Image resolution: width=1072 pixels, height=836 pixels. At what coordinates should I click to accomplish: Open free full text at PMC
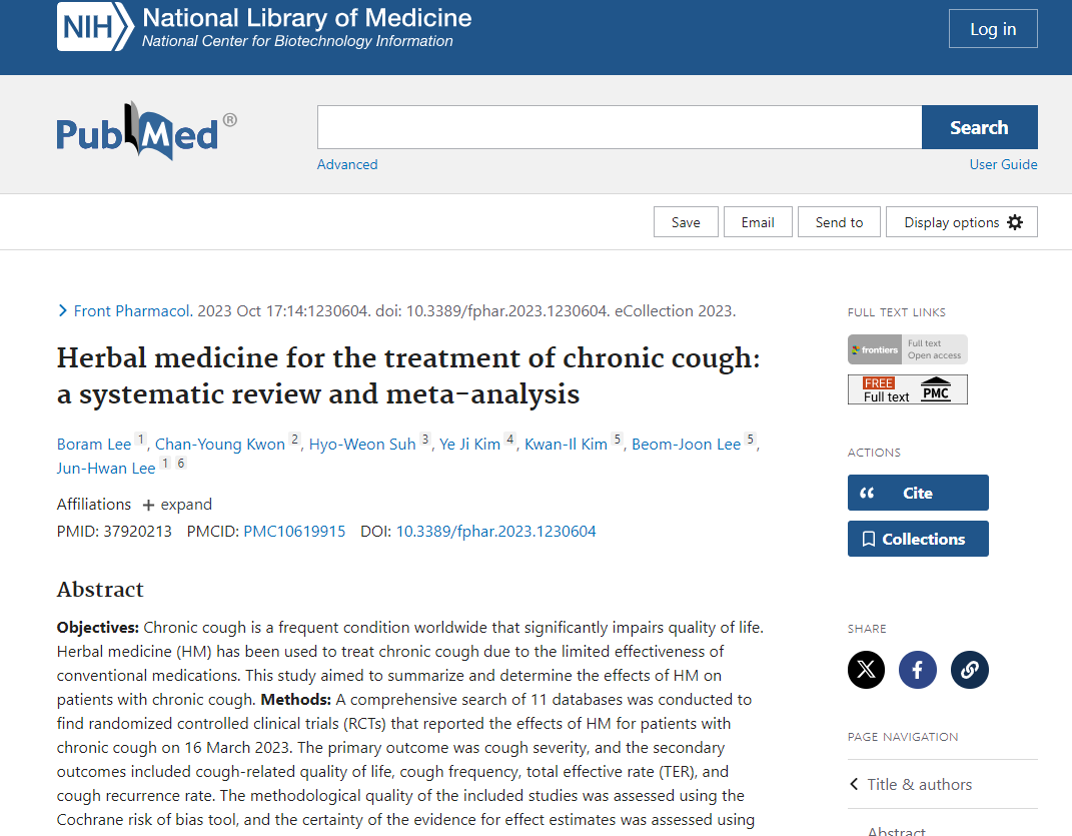[907, 389]
